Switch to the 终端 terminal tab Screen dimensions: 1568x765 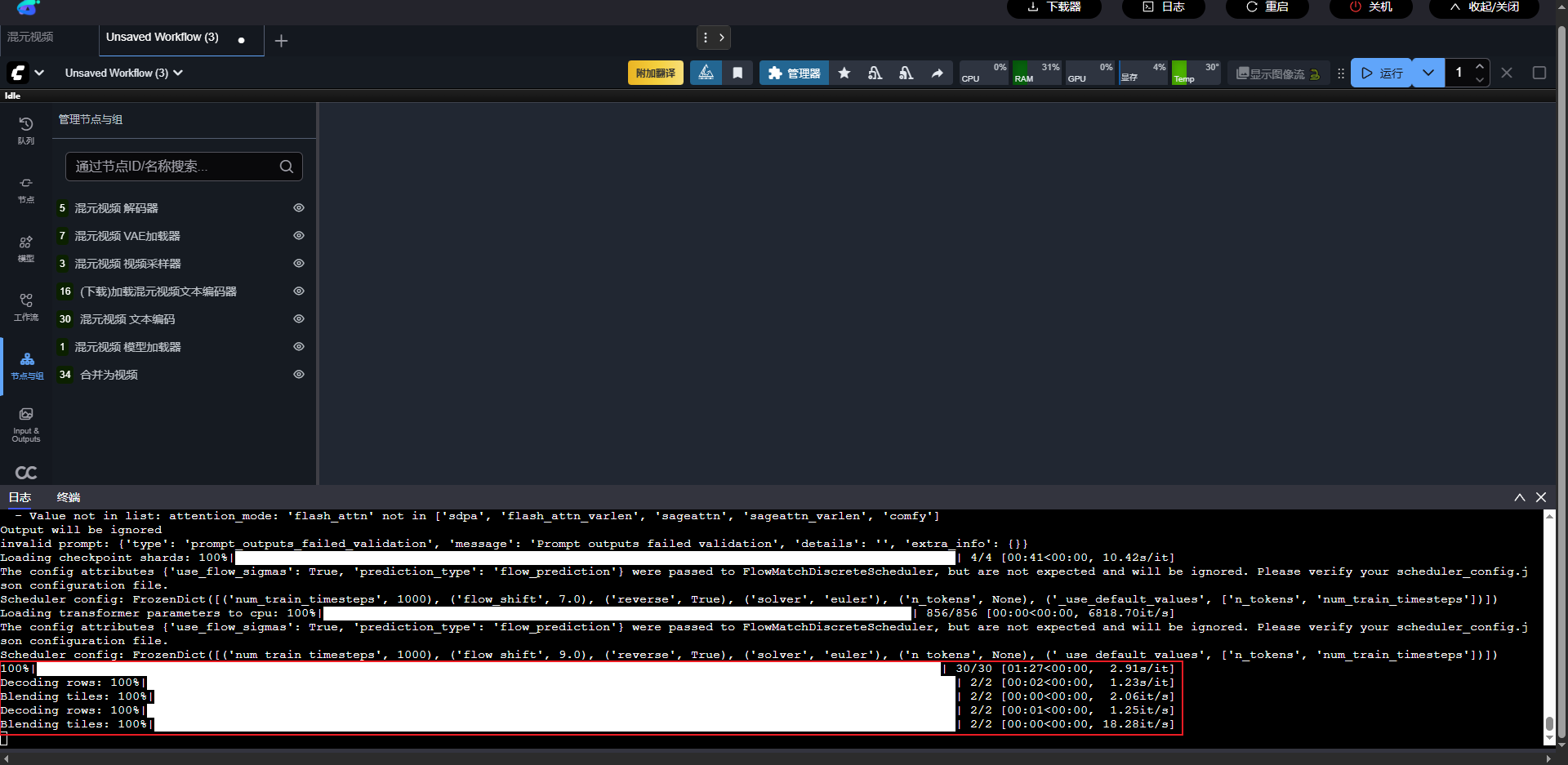click(x=69, y=497)
